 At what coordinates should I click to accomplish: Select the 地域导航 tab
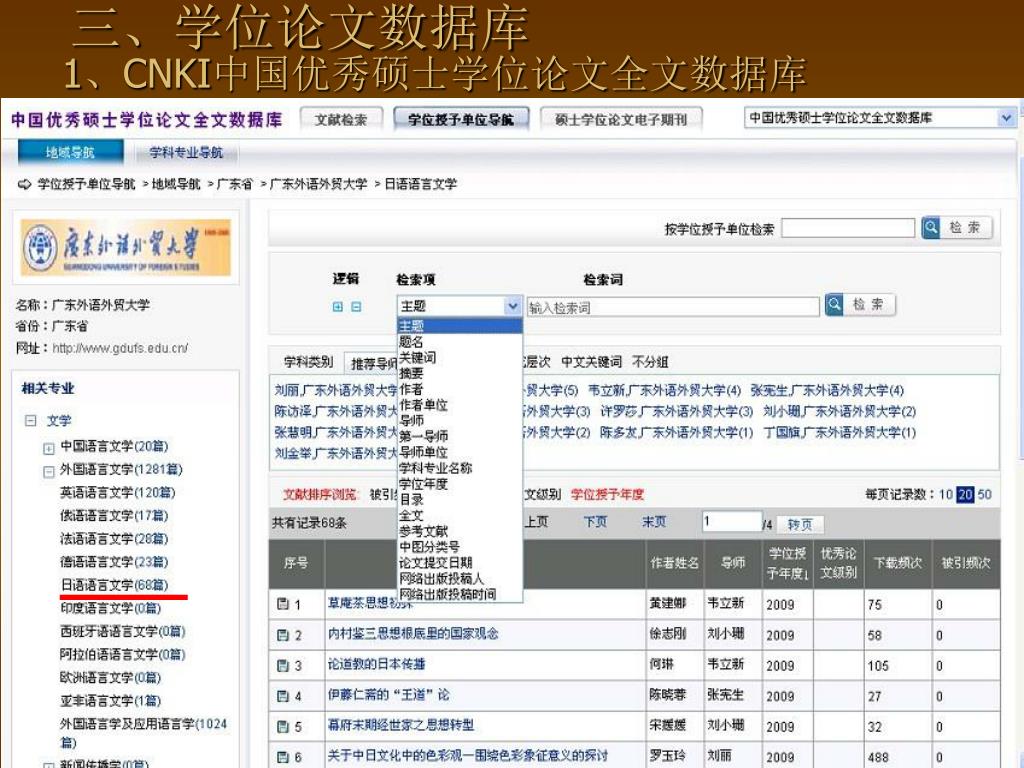(70, 152)
